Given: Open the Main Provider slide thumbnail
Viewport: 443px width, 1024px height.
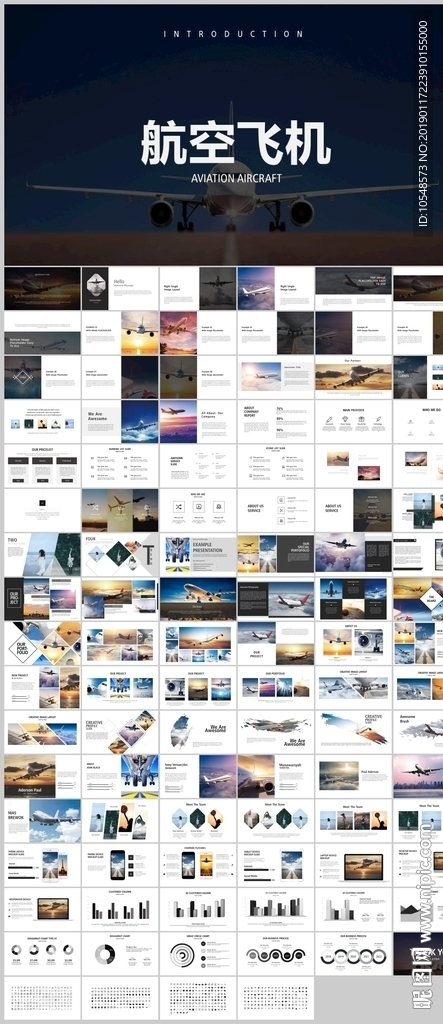Looking at the screenshot, I should coord(353,421).
